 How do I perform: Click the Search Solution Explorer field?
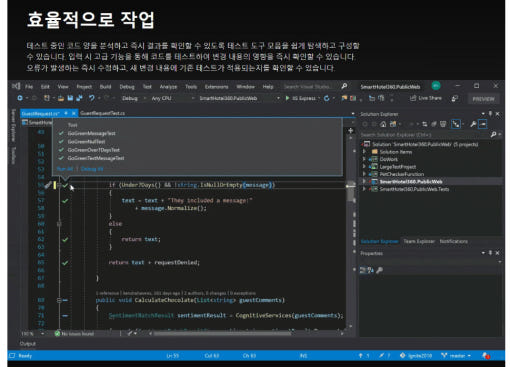click(425, 135)
